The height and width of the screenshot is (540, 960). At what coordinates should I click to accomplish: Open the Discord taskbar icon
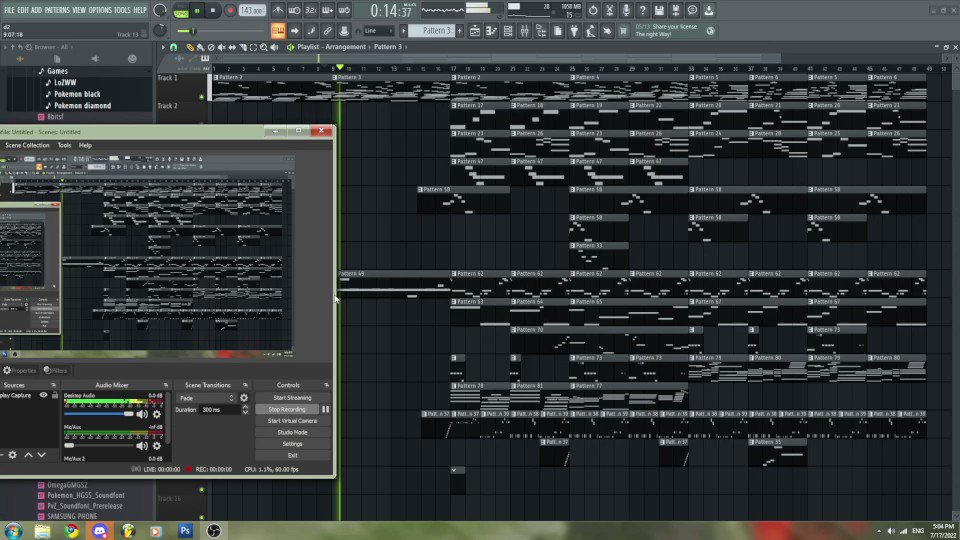click(100, 530)
